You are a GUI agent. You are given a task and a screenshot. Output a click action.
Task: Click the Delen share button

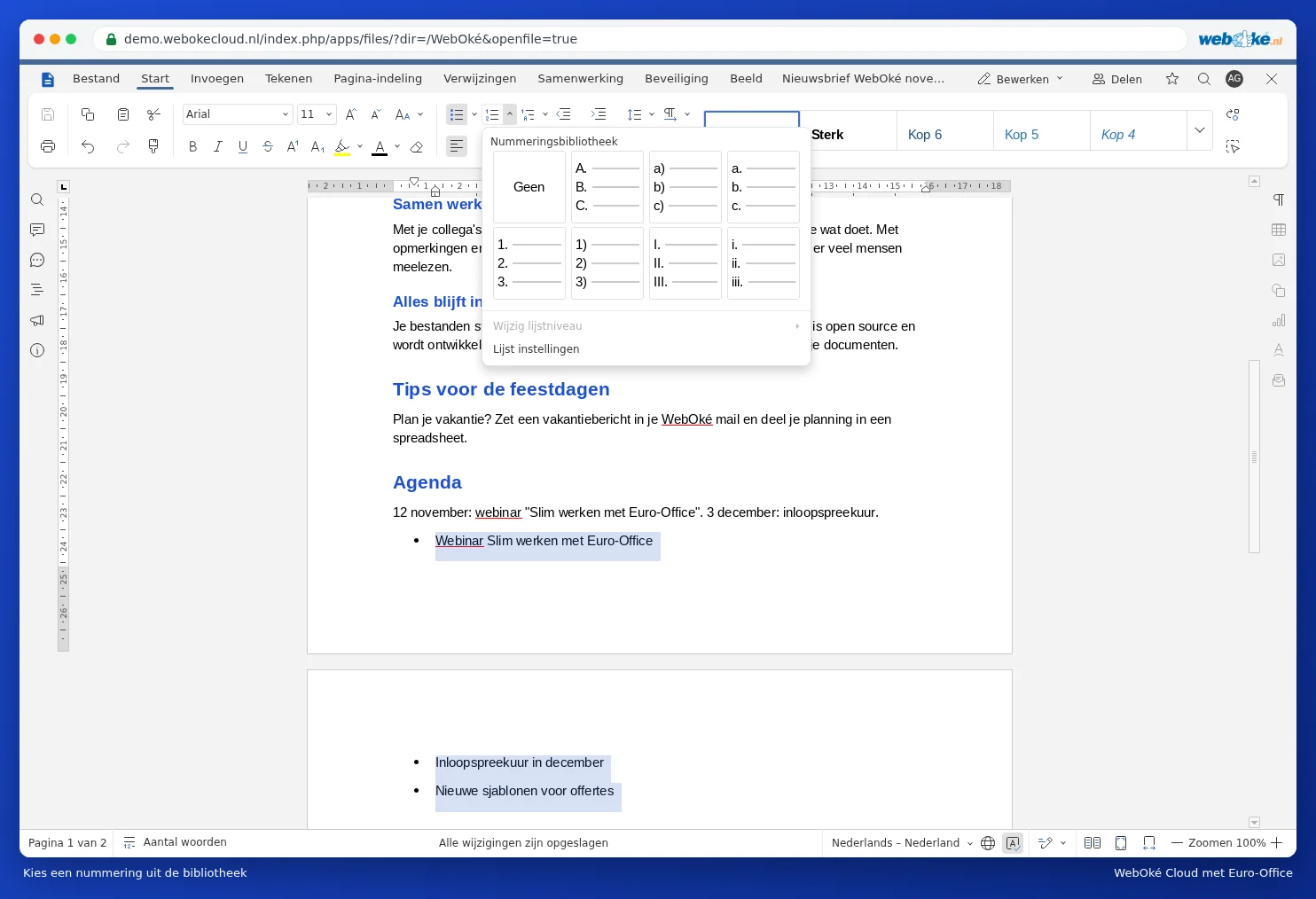click(1117, 79)
